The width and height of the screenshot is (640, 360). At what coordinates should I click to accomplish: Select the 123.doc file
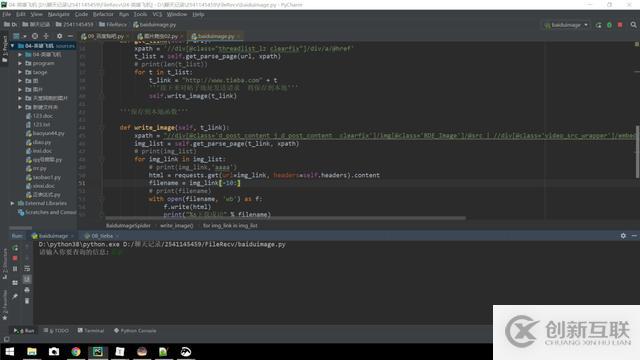click(39, 116)
